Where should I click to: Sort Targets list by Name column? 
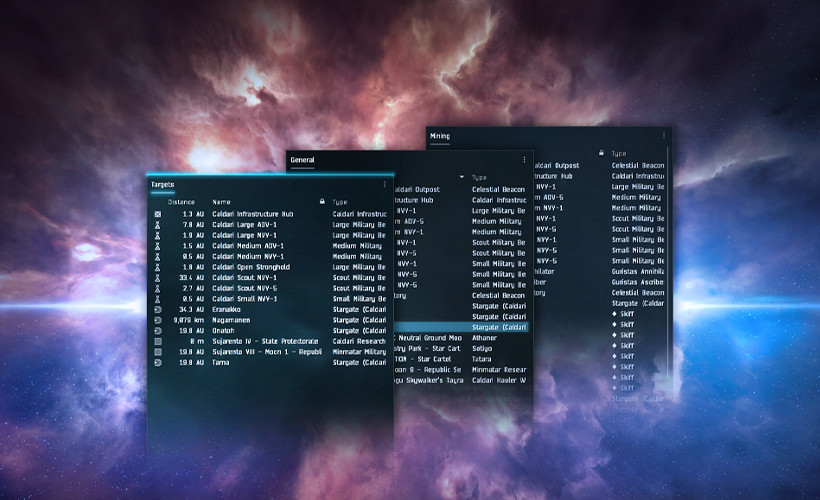(221, 202)
